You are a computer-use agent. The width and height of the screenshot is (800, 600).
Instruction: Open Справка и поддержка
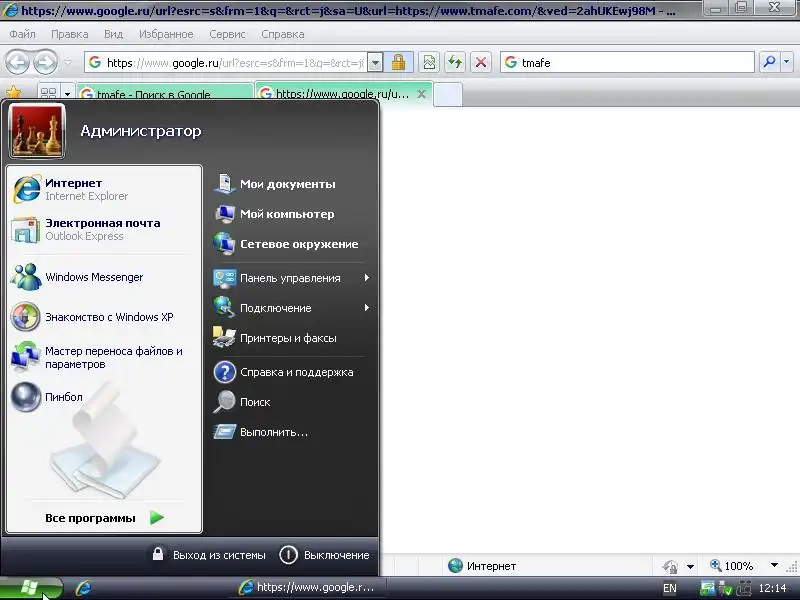click(290, 372)
